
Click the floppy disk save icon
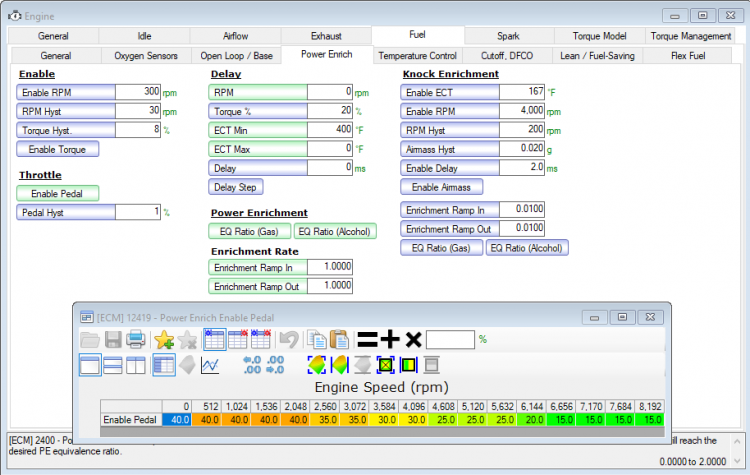click(x=113, y=340)
